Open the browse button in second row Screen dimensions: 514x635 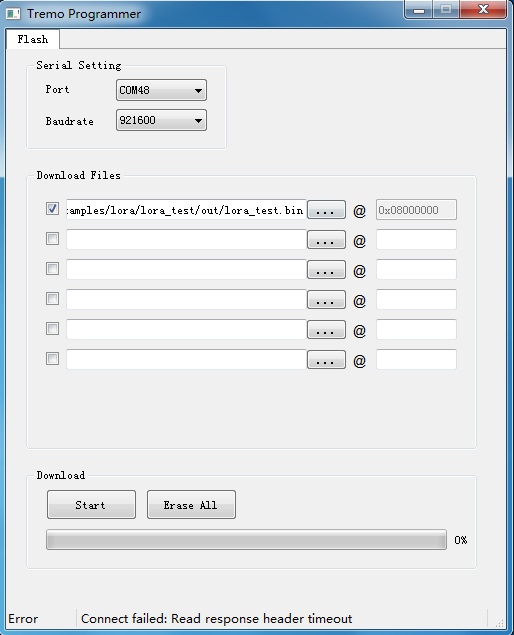pyautogui.click(x=326, y=240)
